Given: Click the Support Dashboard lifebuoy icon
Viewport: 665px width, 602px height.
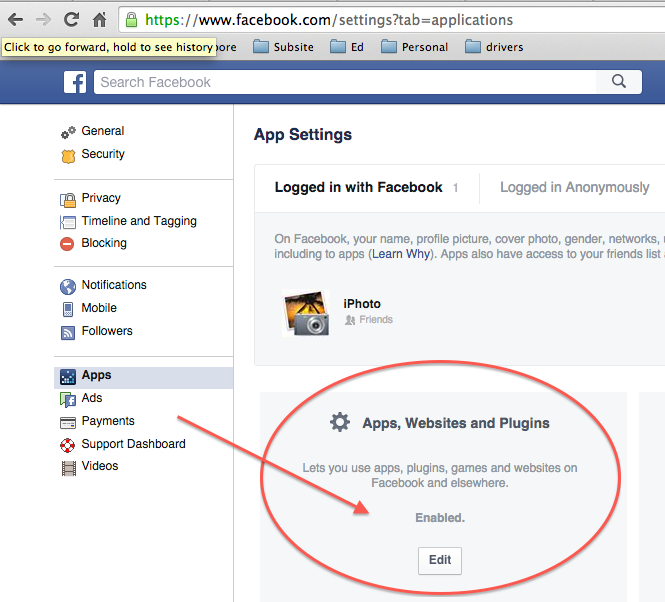Looking at the screenshot, I should (68, 445).
